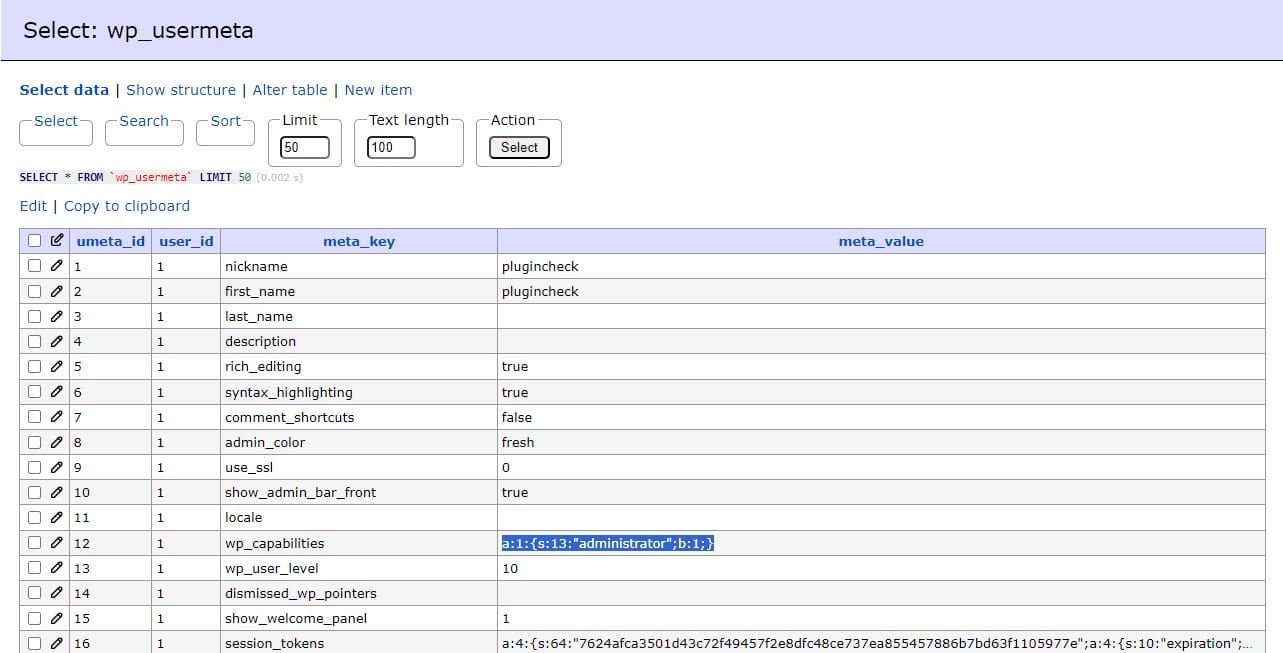Check the checkbox for first_name row
This screenshot has width=1283, height=653.
click(35, 291)
